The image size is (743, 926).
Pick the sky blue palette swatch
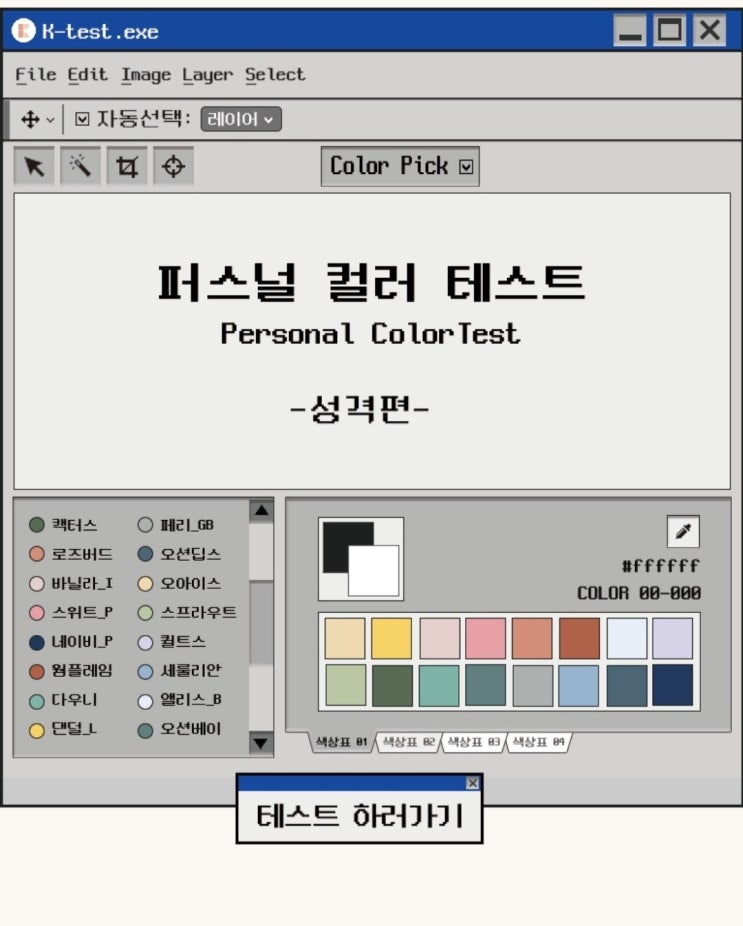pyautogui.click(x=579, y=686)
